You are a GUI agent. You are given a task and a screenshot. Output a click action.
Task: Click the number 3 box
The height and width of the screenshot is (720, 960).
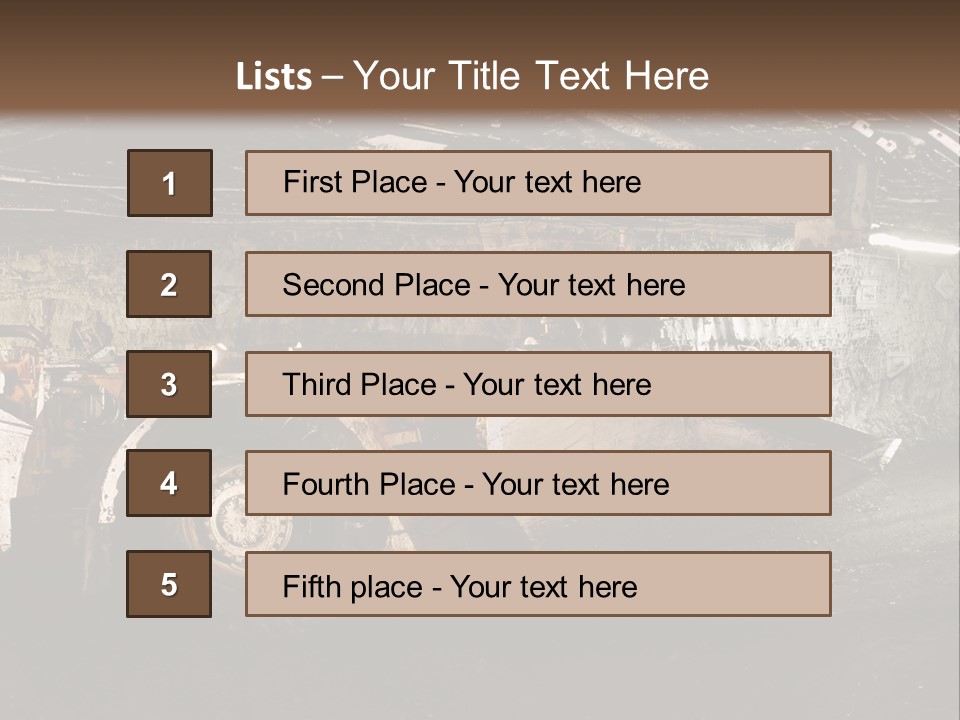(169, 384)
